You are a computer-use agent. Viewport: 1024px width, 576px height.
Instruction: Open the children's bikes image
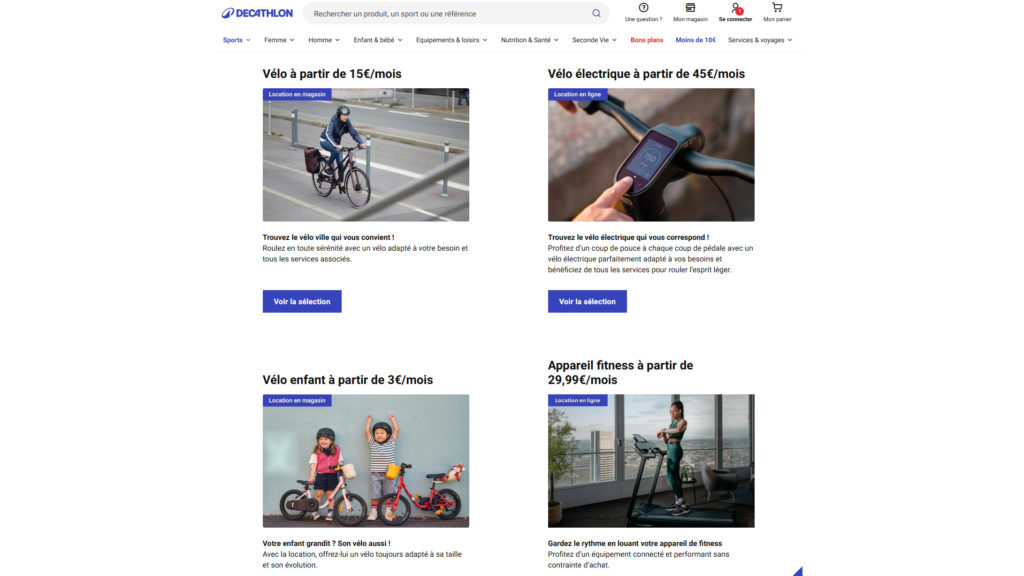(366, 460)
